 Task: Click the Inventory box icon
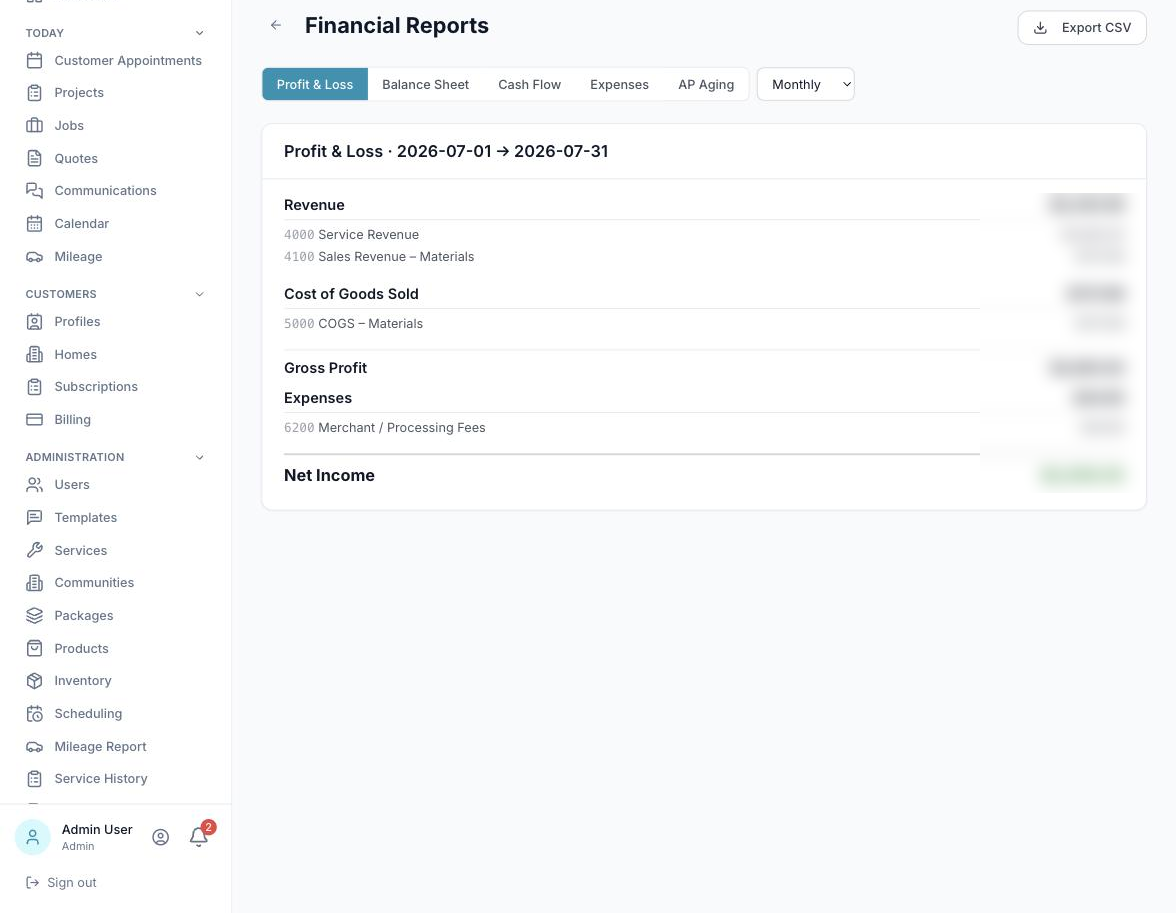pos(34,680)
